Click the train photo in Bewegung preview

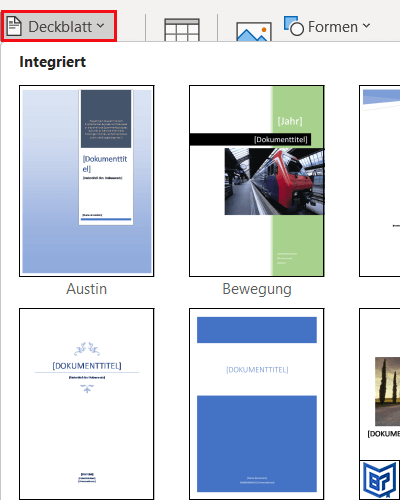pyautogui.click(x=274, y=181)
